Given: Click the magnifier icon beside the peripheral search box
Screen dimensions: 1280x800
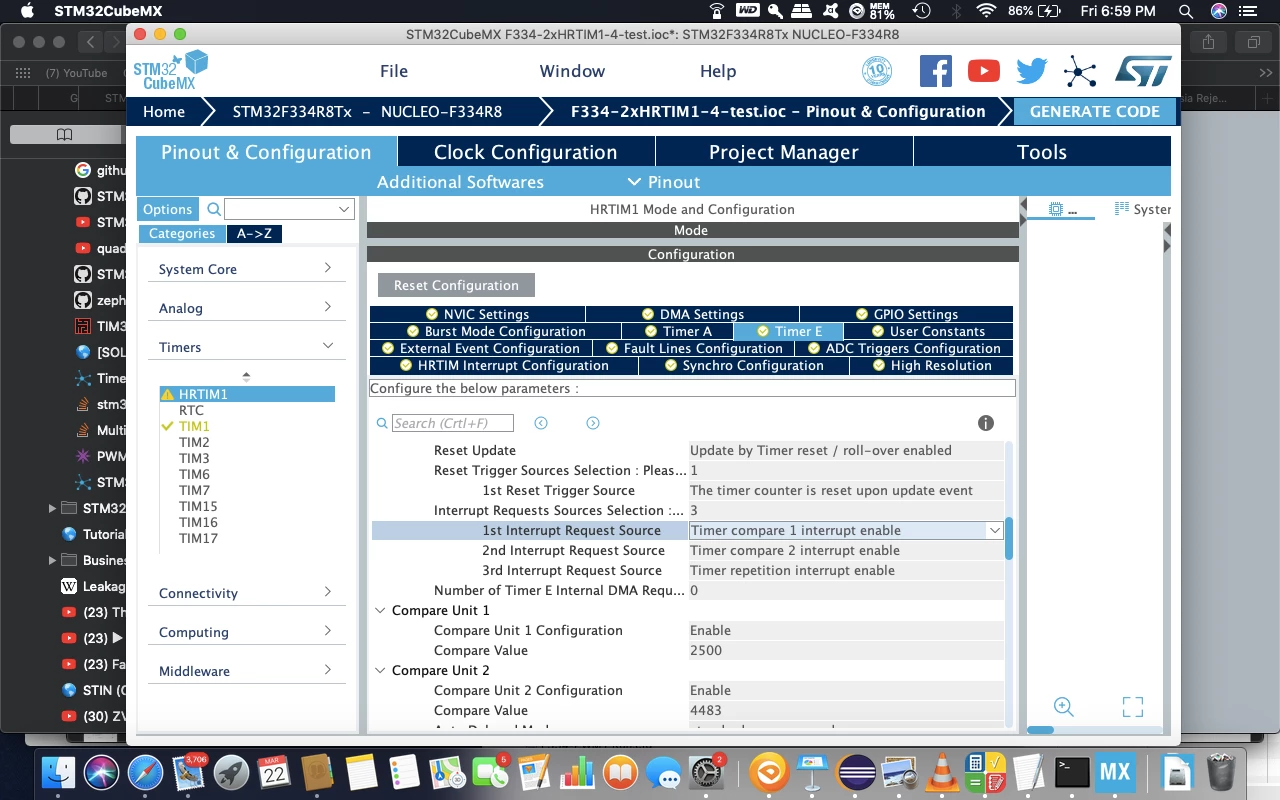Looking at the screenshot, I should (x=213, y=209).
